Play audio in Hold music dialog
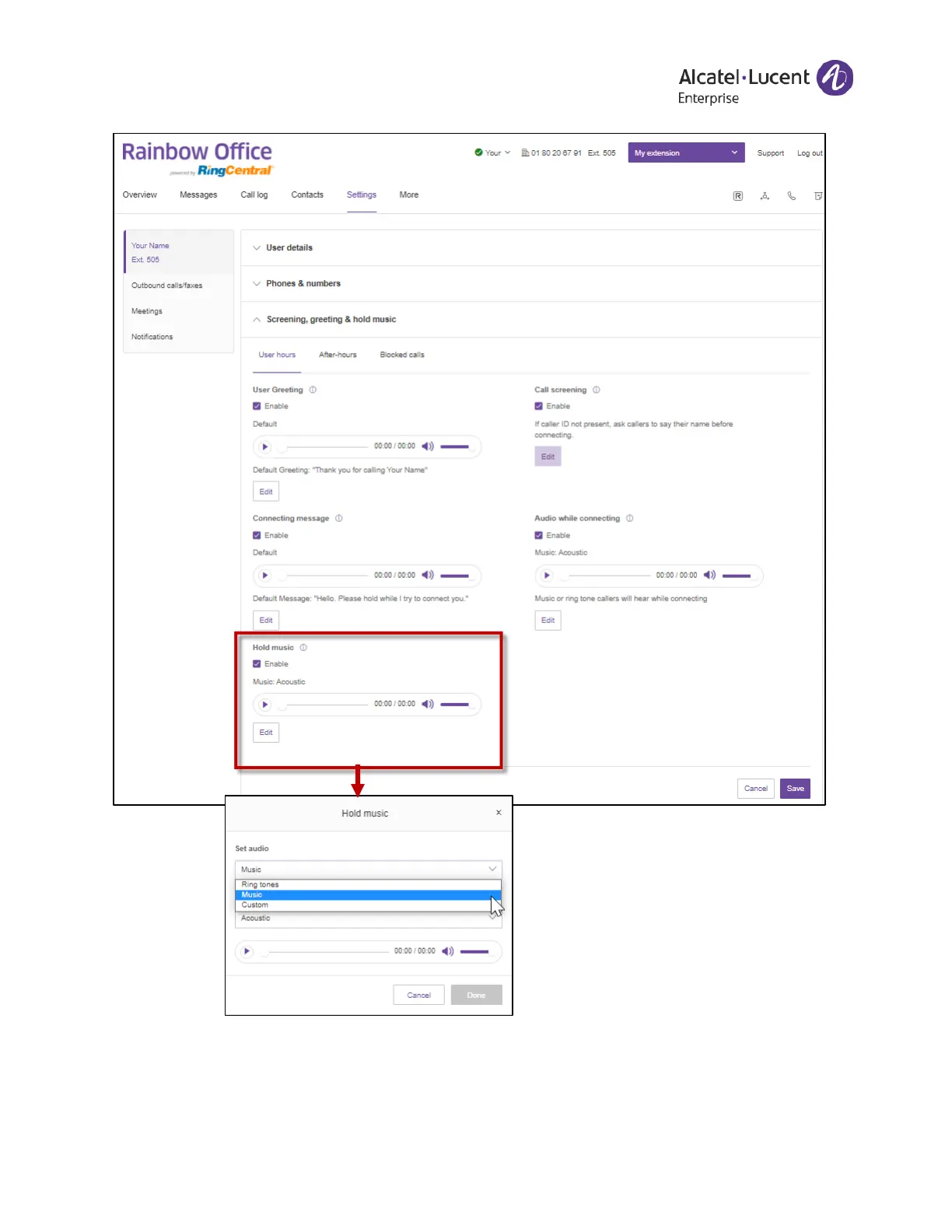952x1232 pixels. click(x=247, y=951)
